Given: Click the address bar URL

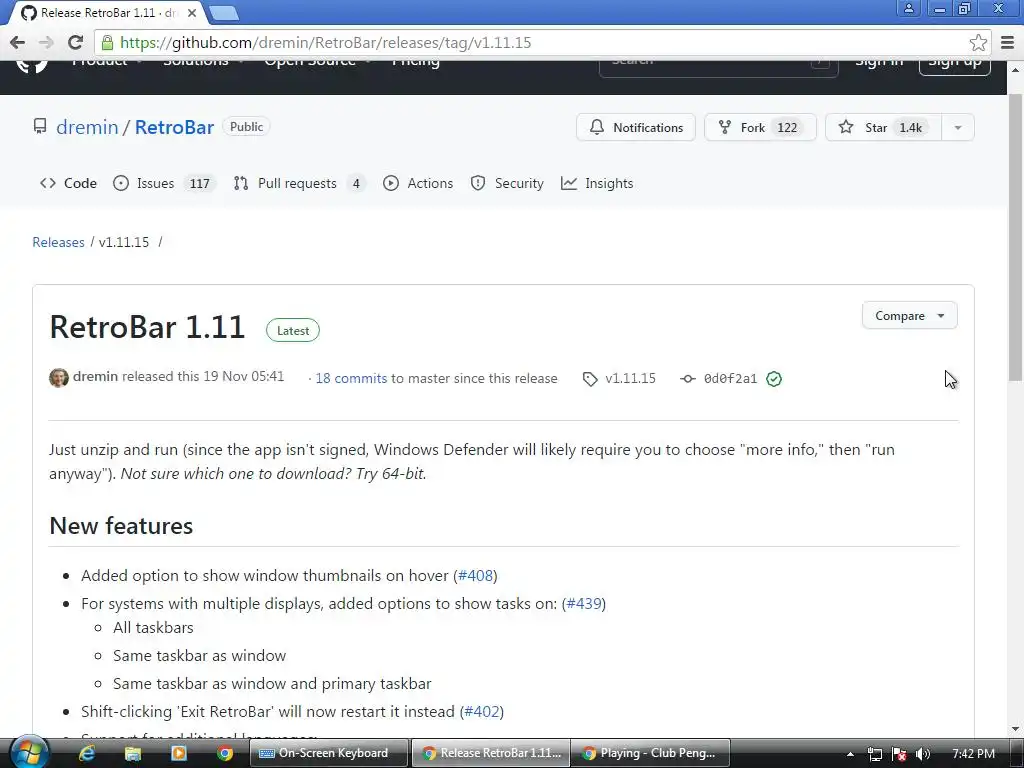Looking at the screenshot, I should click(326, 42).
